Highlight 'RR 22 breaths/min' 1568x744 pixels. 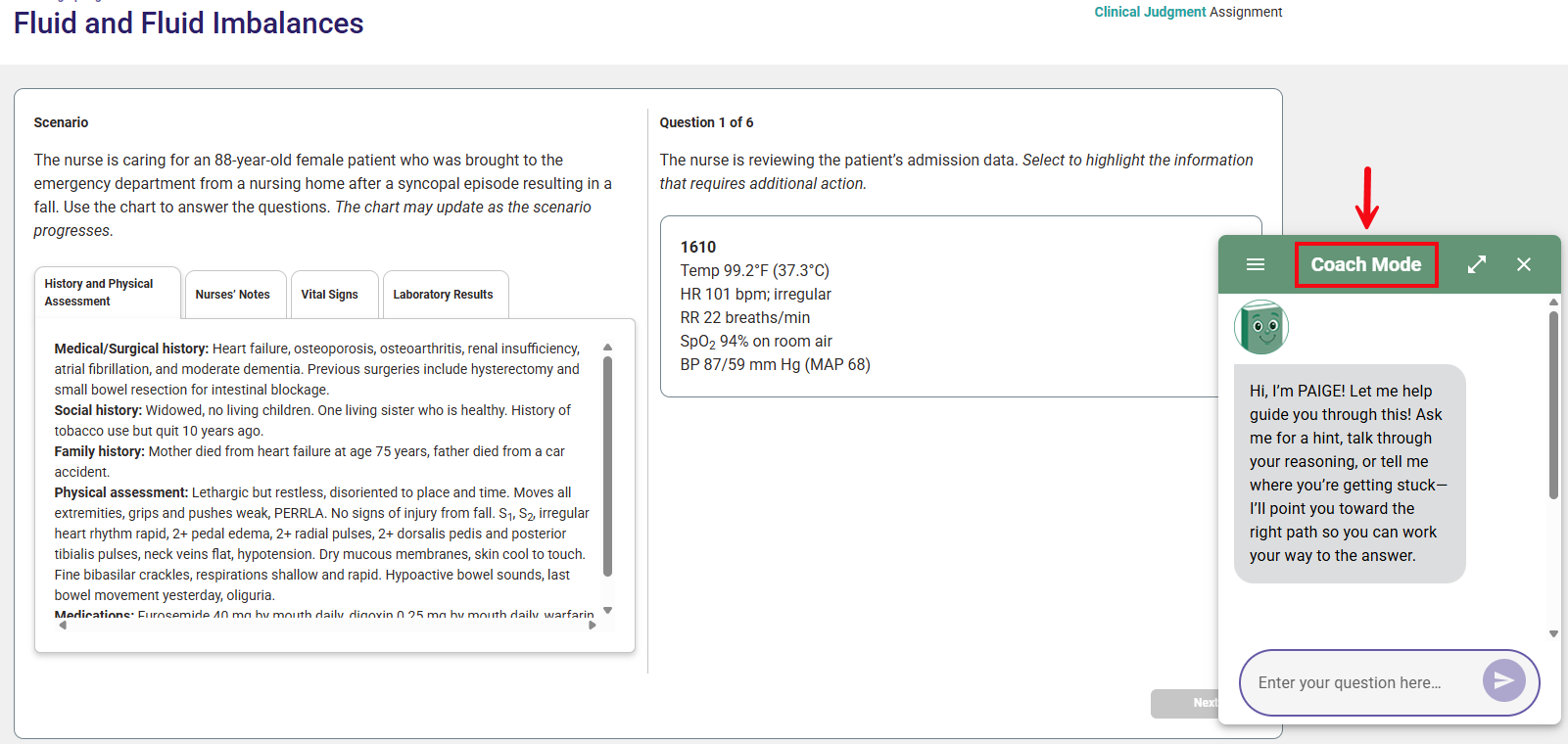point(745,317)
